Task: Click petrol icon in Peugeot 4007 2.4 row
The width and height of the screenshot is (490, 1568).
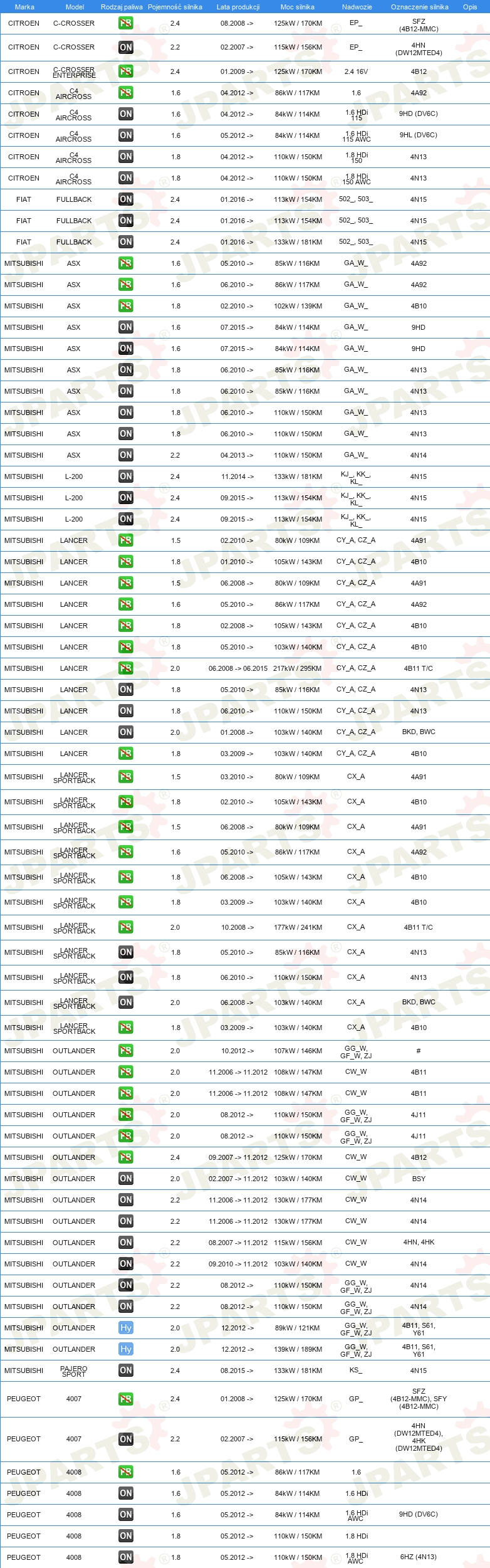Action: (x=126, y=1399)
